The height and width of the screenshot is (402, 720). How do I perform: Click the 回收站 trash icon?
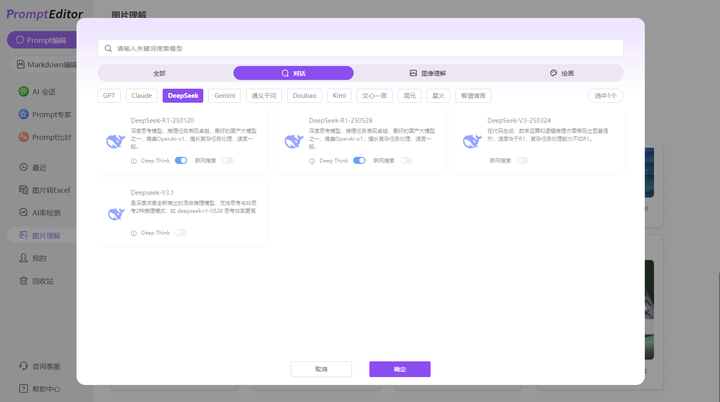click(23, 280)
